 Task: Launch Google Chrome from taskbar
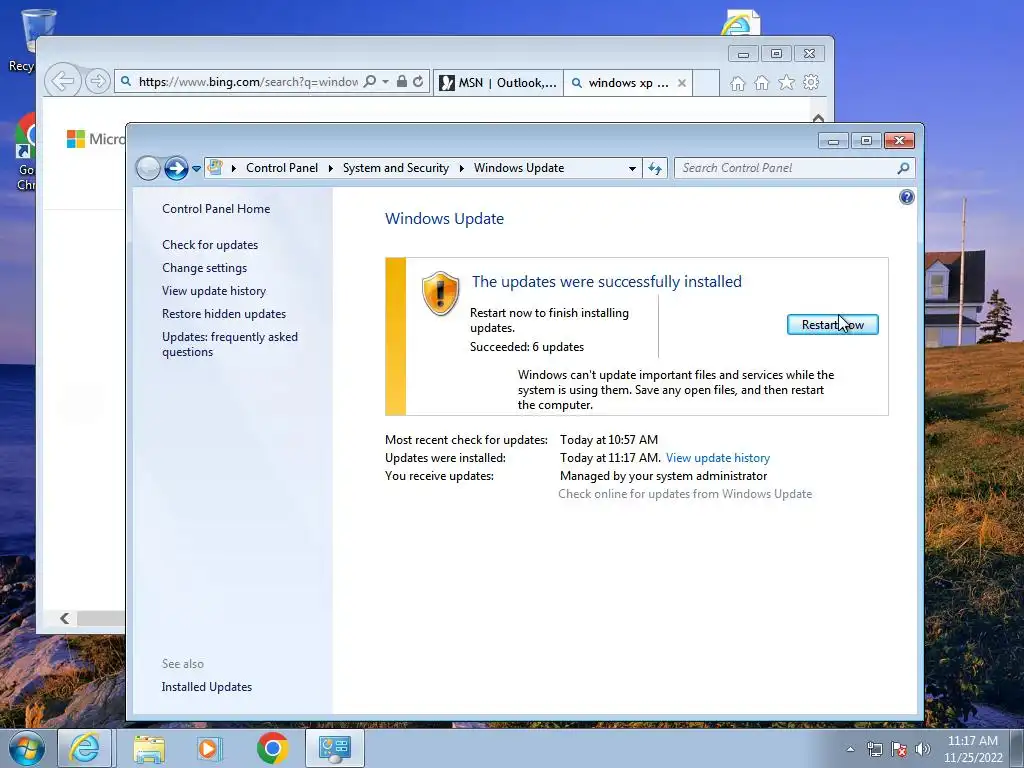click(x=273, y=748)
